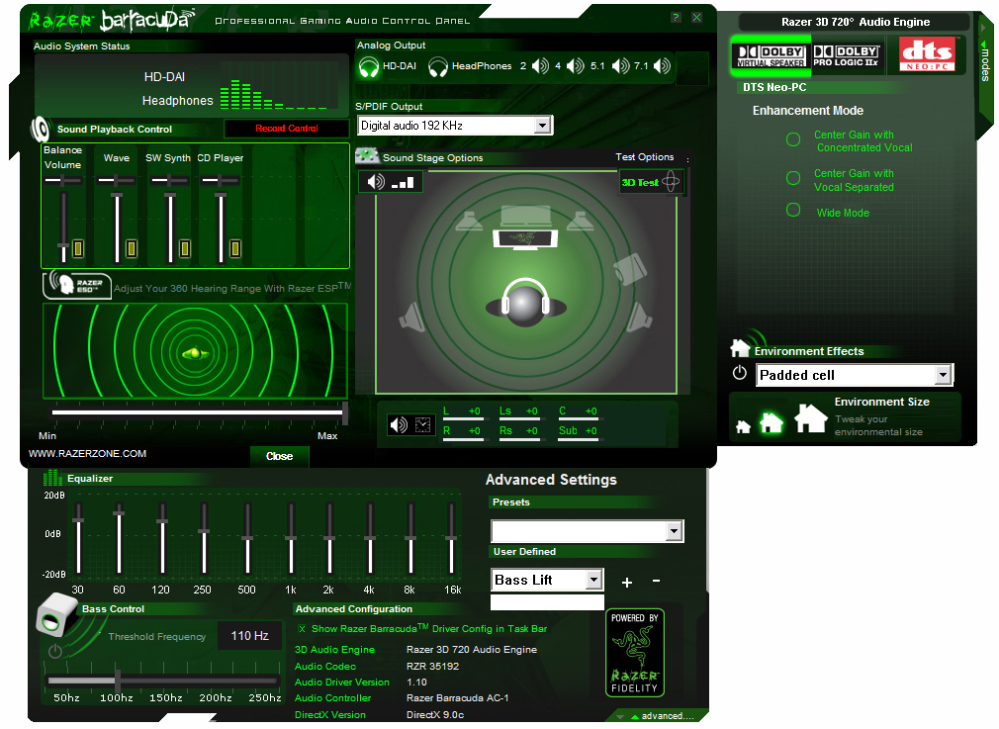This screenshot has width=999, height=729.
Task: Click the green Close button
Action: (x=279, y=456)
